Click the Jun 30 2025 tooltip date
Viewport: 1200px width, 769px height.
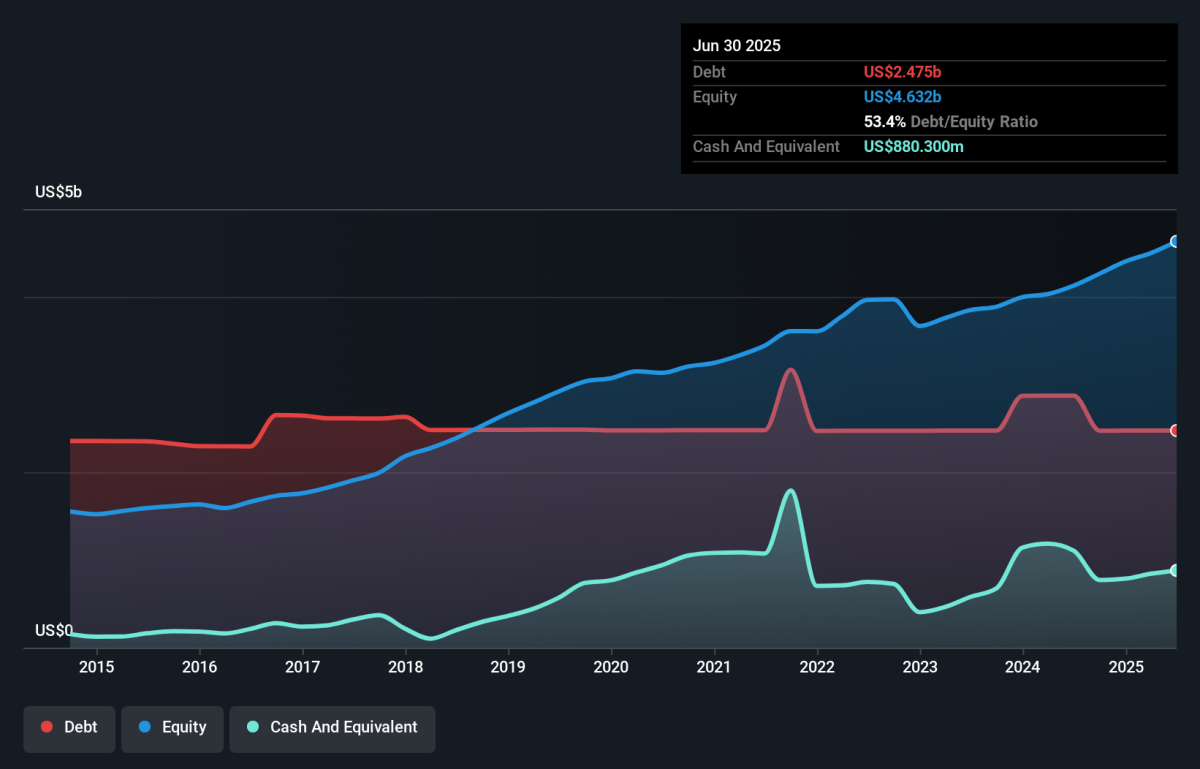click(737, 46)
